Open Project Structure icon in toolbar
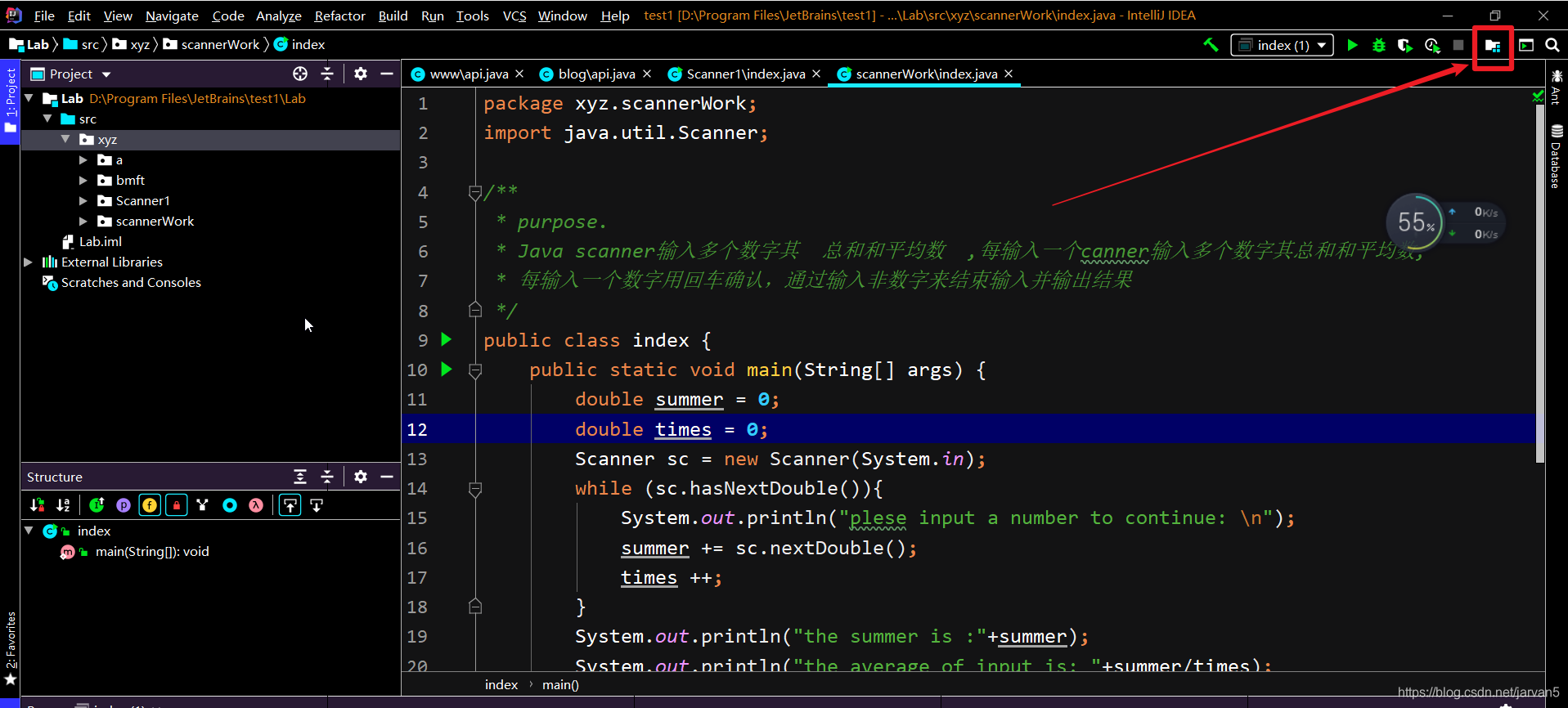1568x708 pixels. tap(1493, 46)
